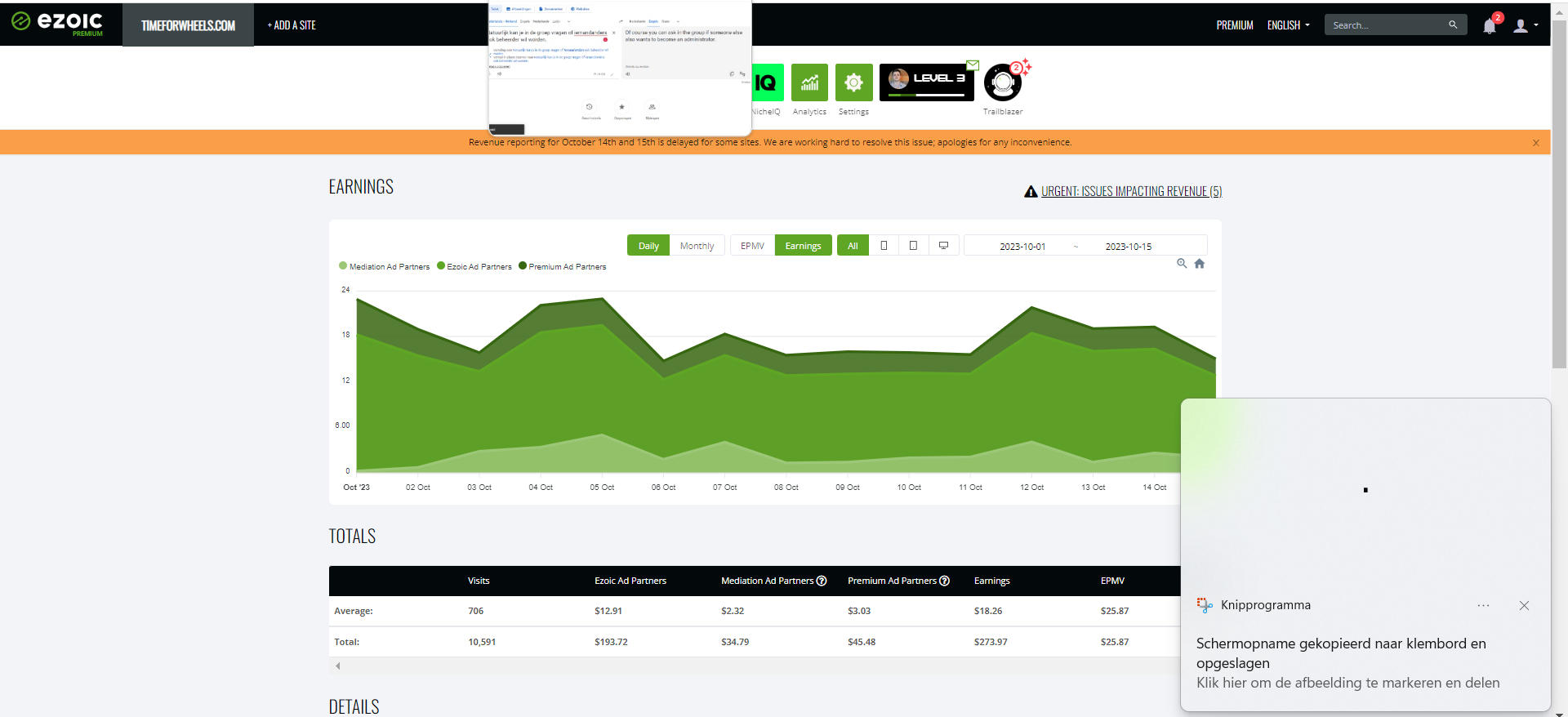Click the Ezoic Ad Partners column header
Viewport: 1568px width, 717px height.
point(630,581)
